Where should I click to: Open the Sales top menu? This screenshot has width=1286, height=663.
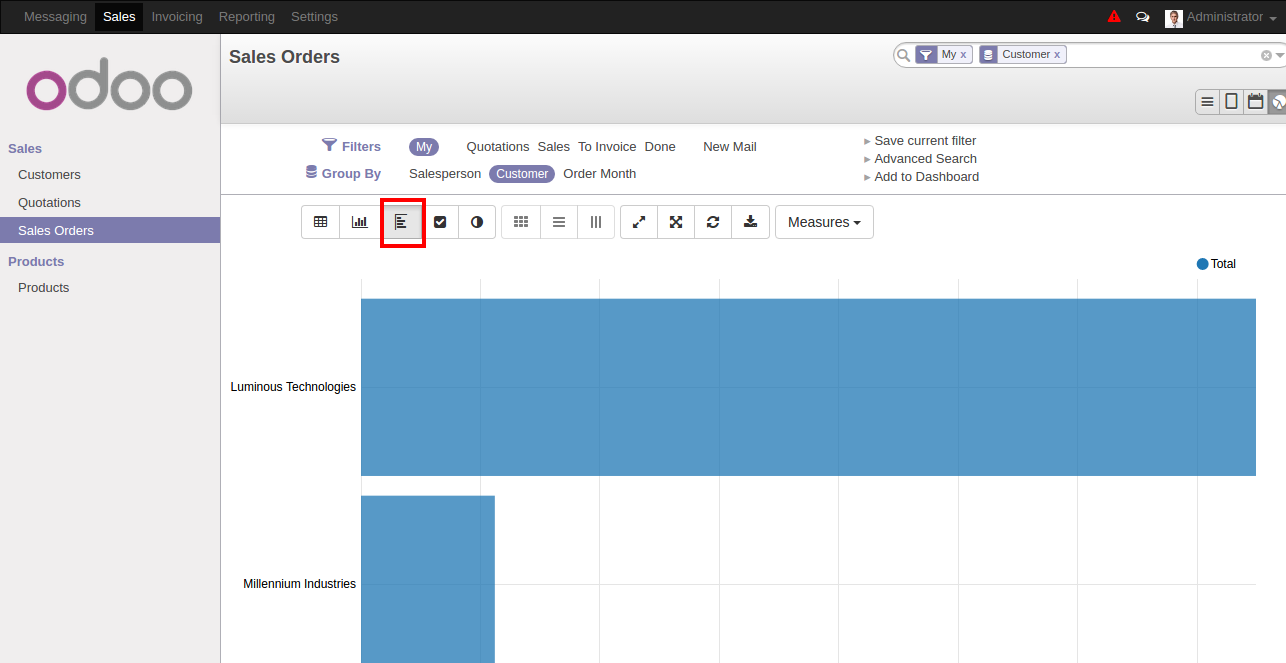(x=119, y=17)
